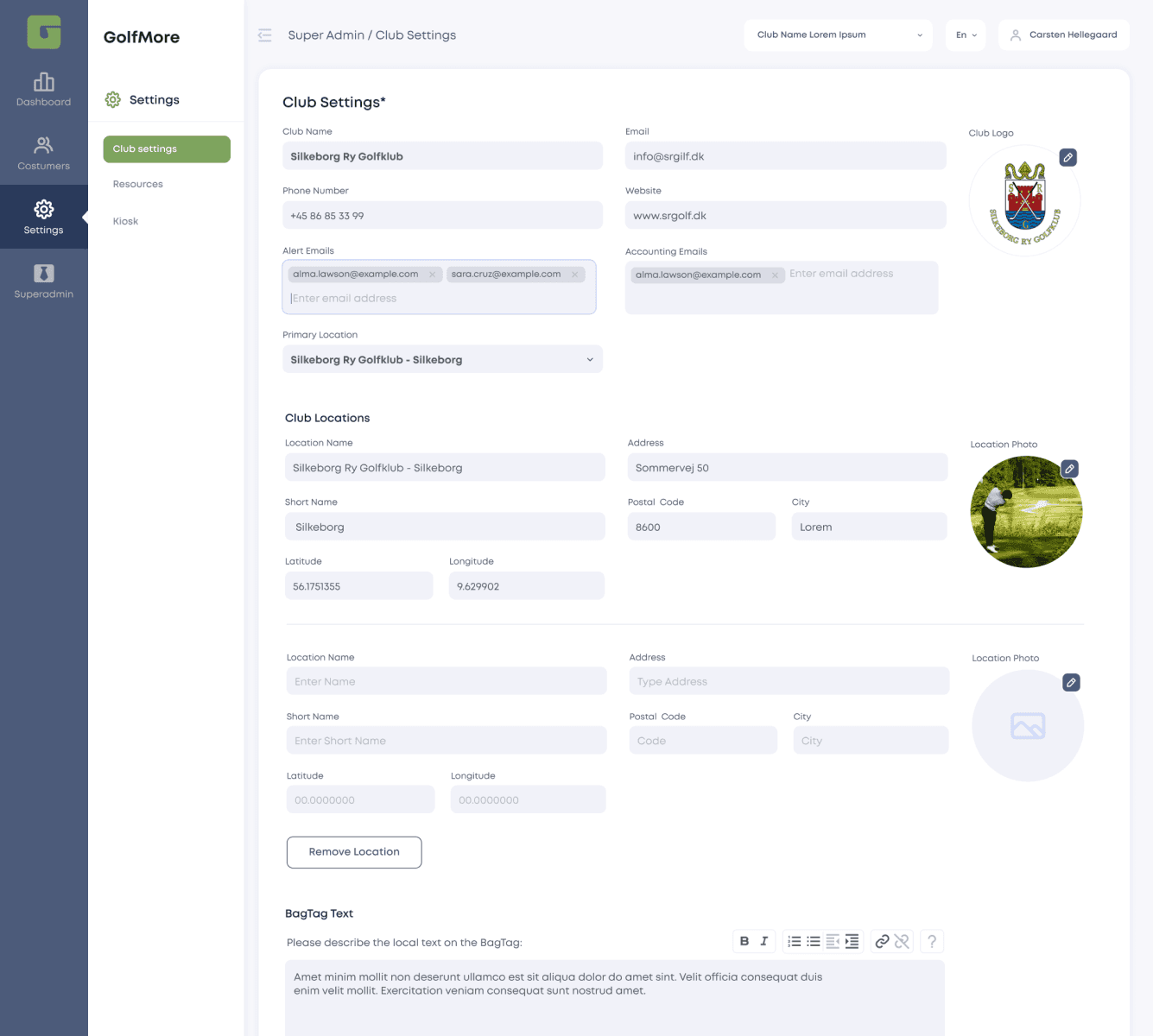Open BagTag editor help via question mark icon
This screenshot has height=1036, width=1153.
click(931, 941)
